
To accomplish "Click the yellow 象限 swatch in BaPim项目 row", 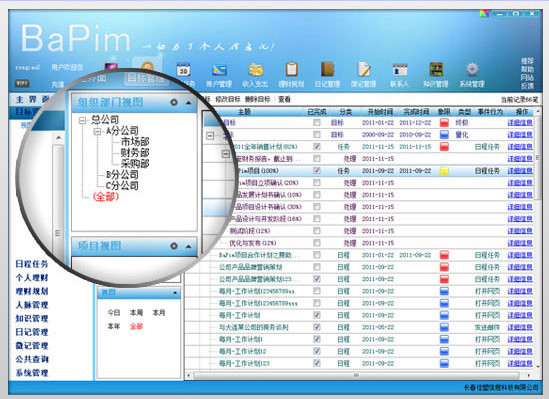I will click(x=444, y=171).
